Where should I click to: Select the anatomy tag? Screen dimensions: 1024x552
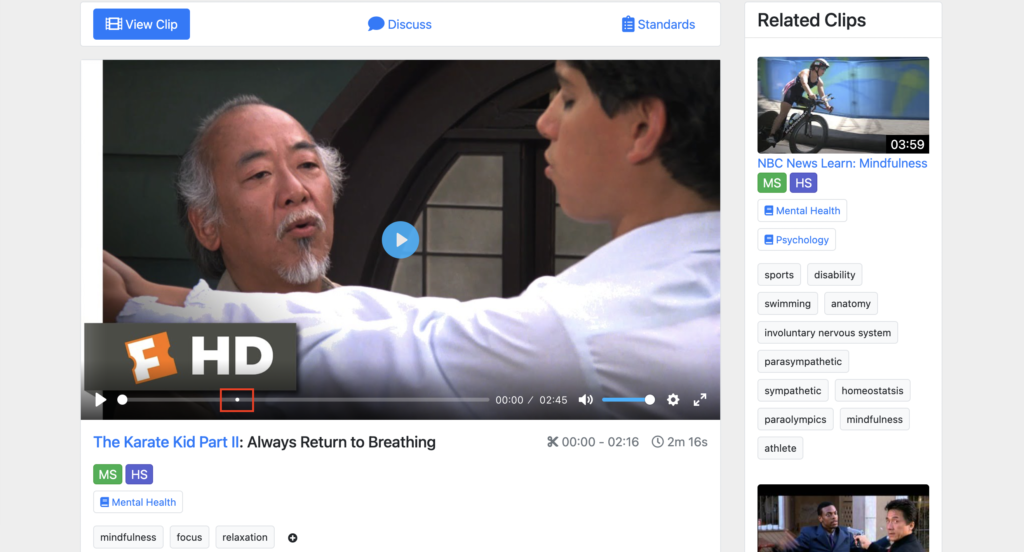pyautogui.click(x=851, y=304)
